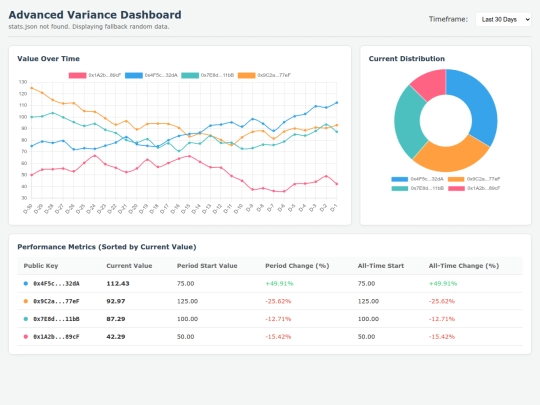The height and width of the screenshot is (405, 540).
Task: Click -12.71% in the All-Time Change column
Action: pyautogui.click(x=442, y=319)
